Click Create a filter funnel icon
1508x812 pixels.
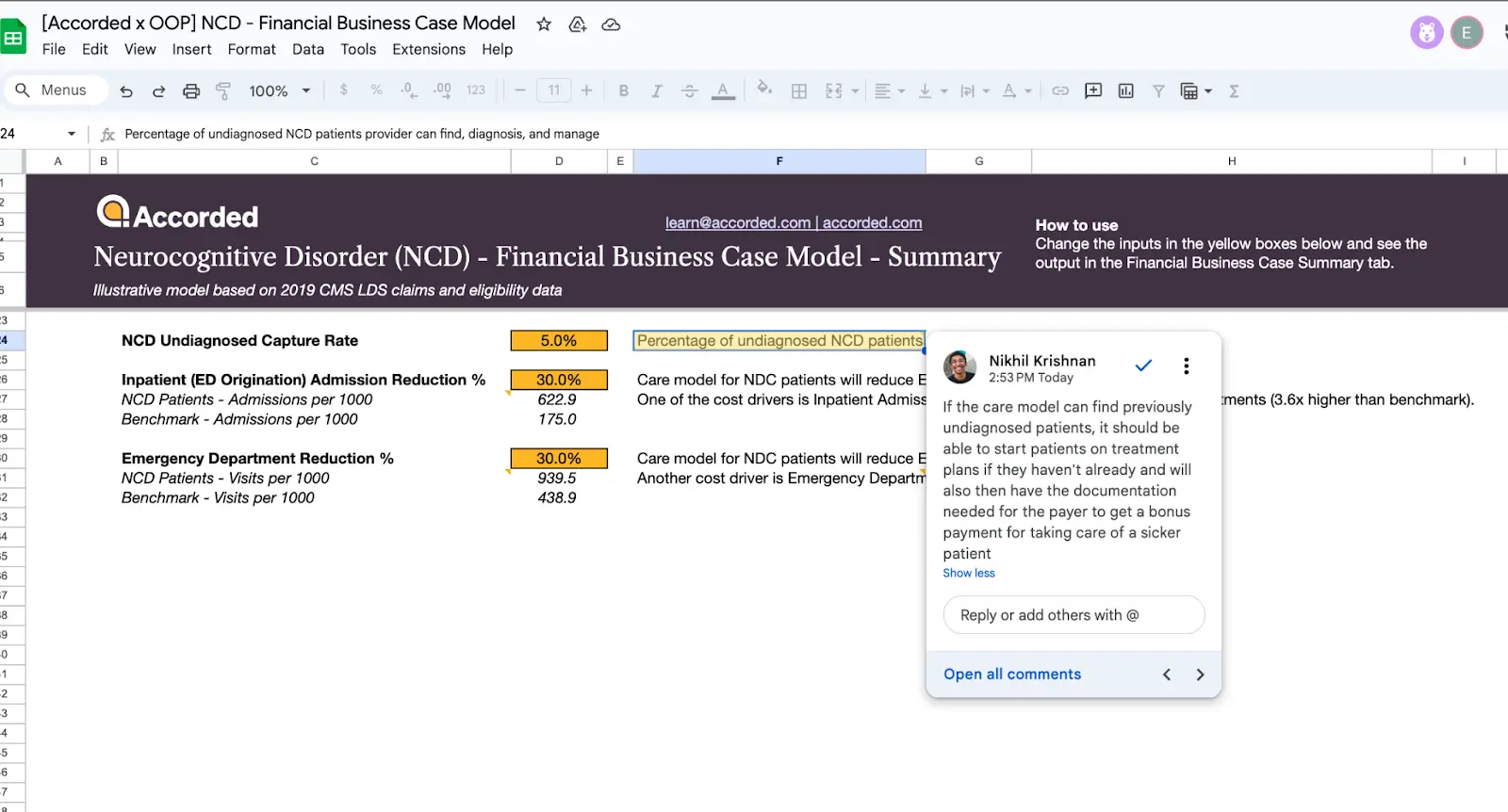(x=1158, y=91)
